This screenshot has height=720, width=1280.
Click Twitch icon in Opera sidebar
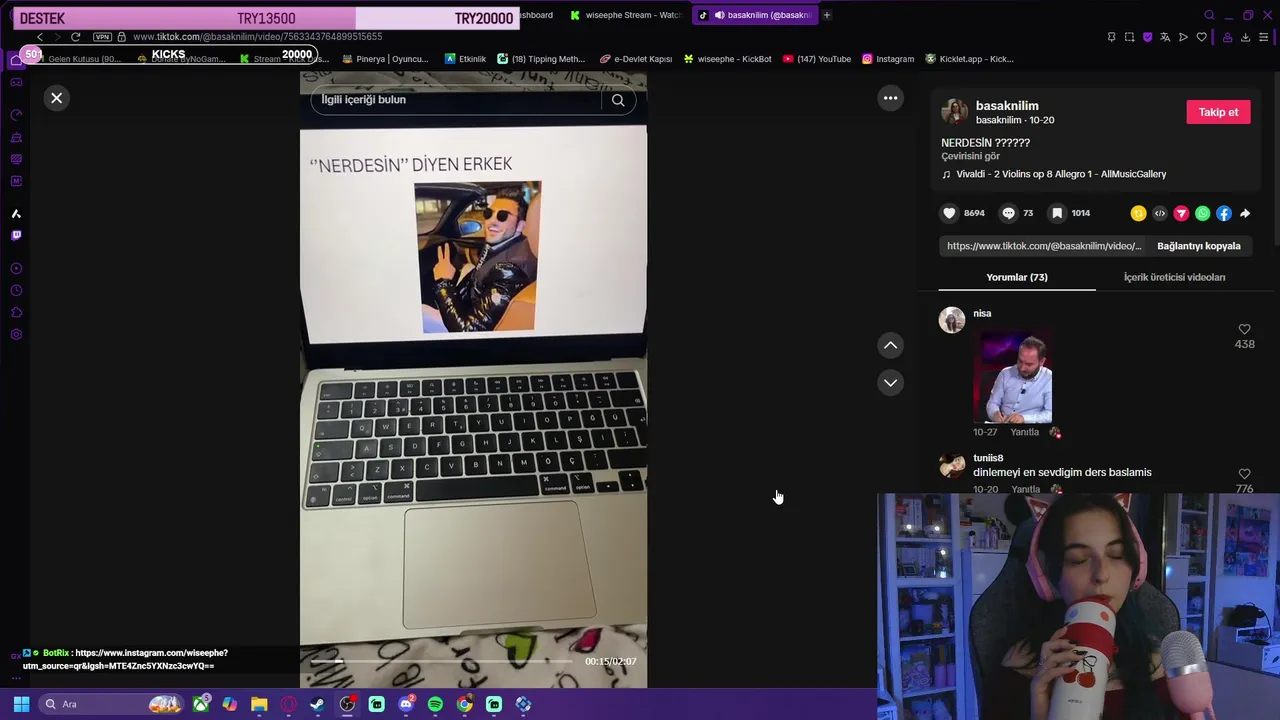point(16,235)
